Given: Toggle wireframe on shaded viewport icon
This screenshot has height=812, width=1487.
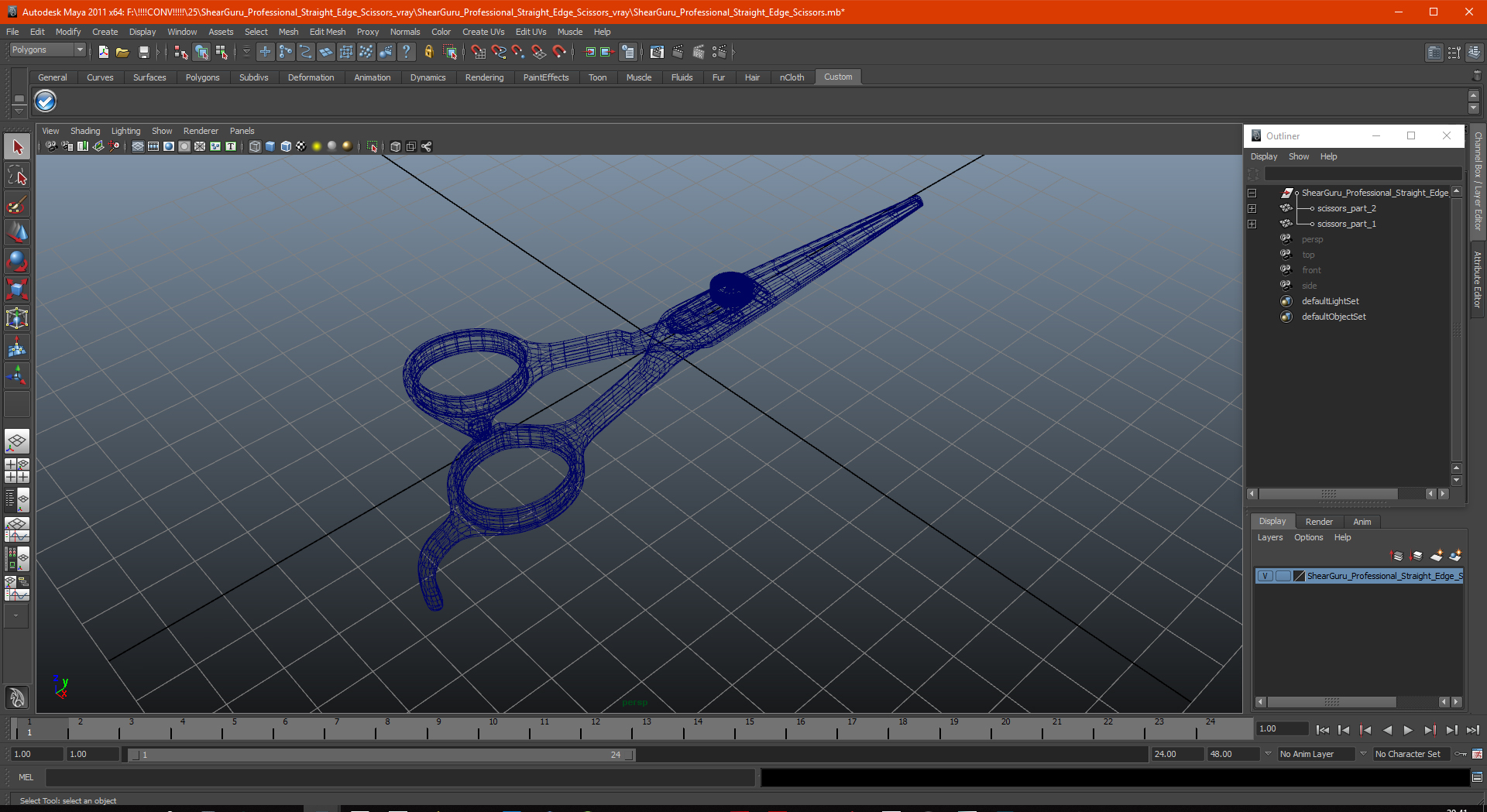Looking at the screenshot, I should pos(286,146).
